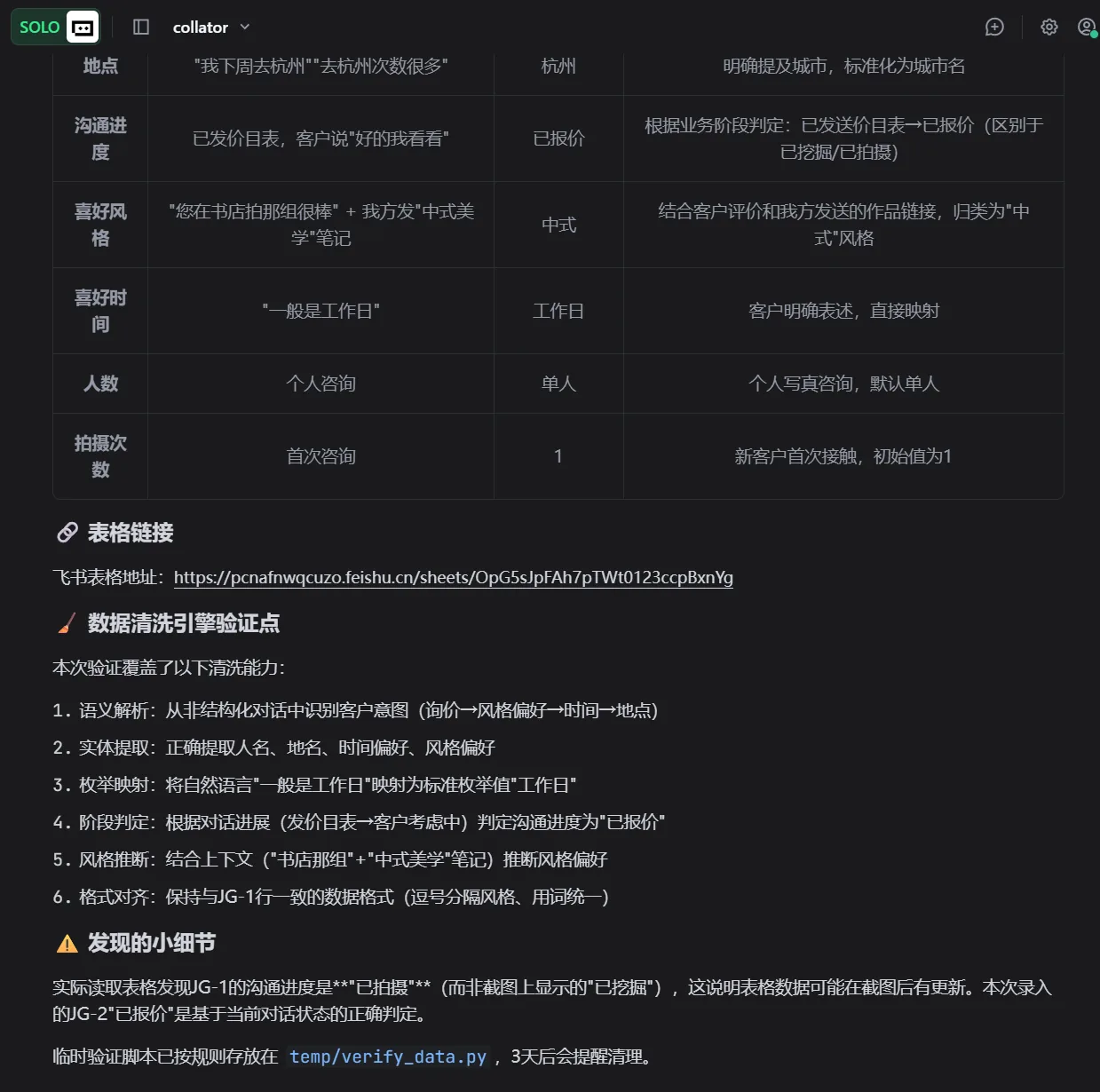Click the 本次验证覆盖了以下清洗能力 line
Viewport: 1100px width, 1092px height.
pyautogui.click(x=169, y=668)
